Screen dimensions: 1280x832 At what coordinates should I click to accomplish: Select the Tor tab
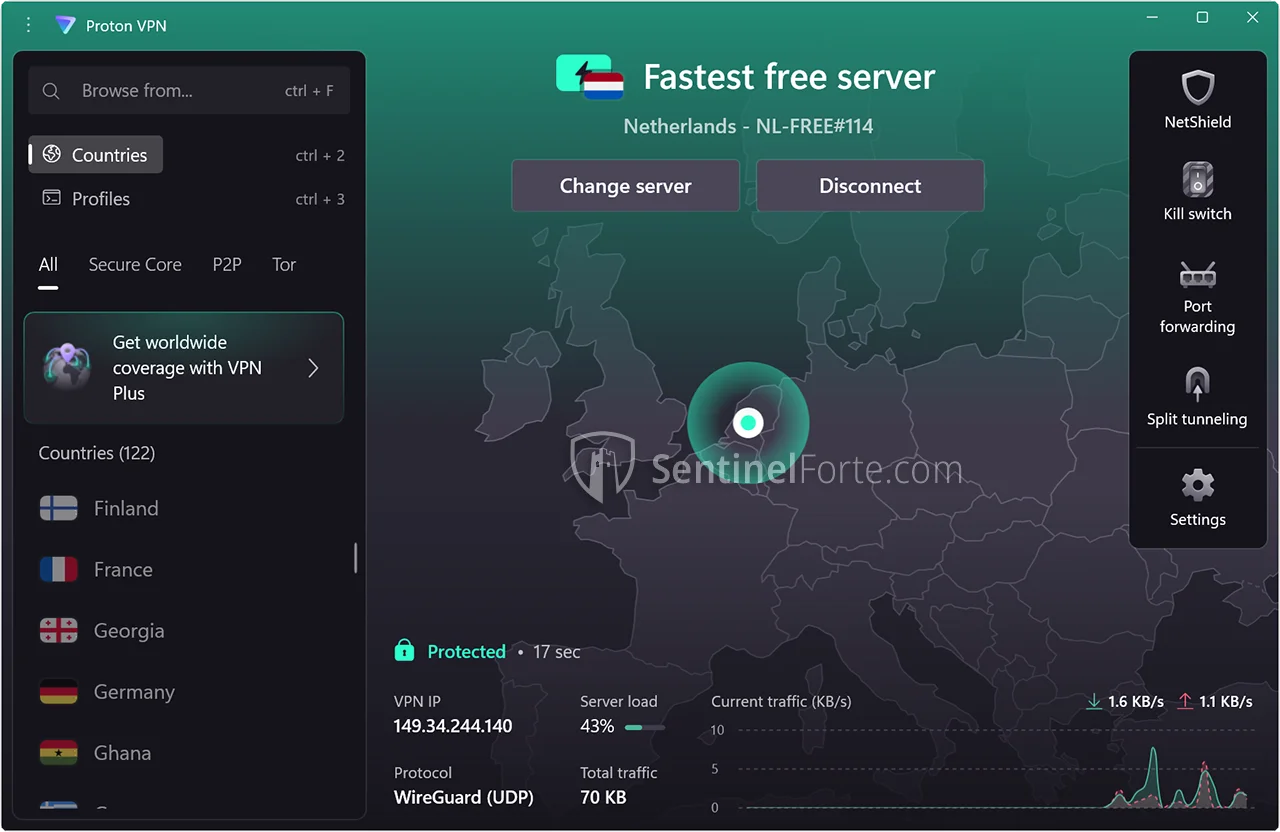pos(284,265)
